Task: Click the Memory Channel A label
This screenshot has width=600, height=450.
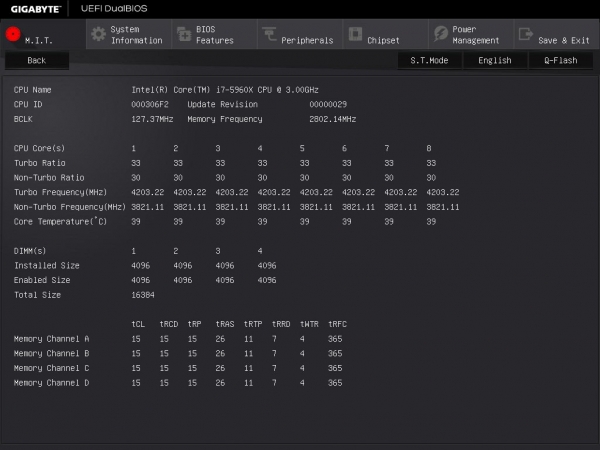Action: (51, 339)
